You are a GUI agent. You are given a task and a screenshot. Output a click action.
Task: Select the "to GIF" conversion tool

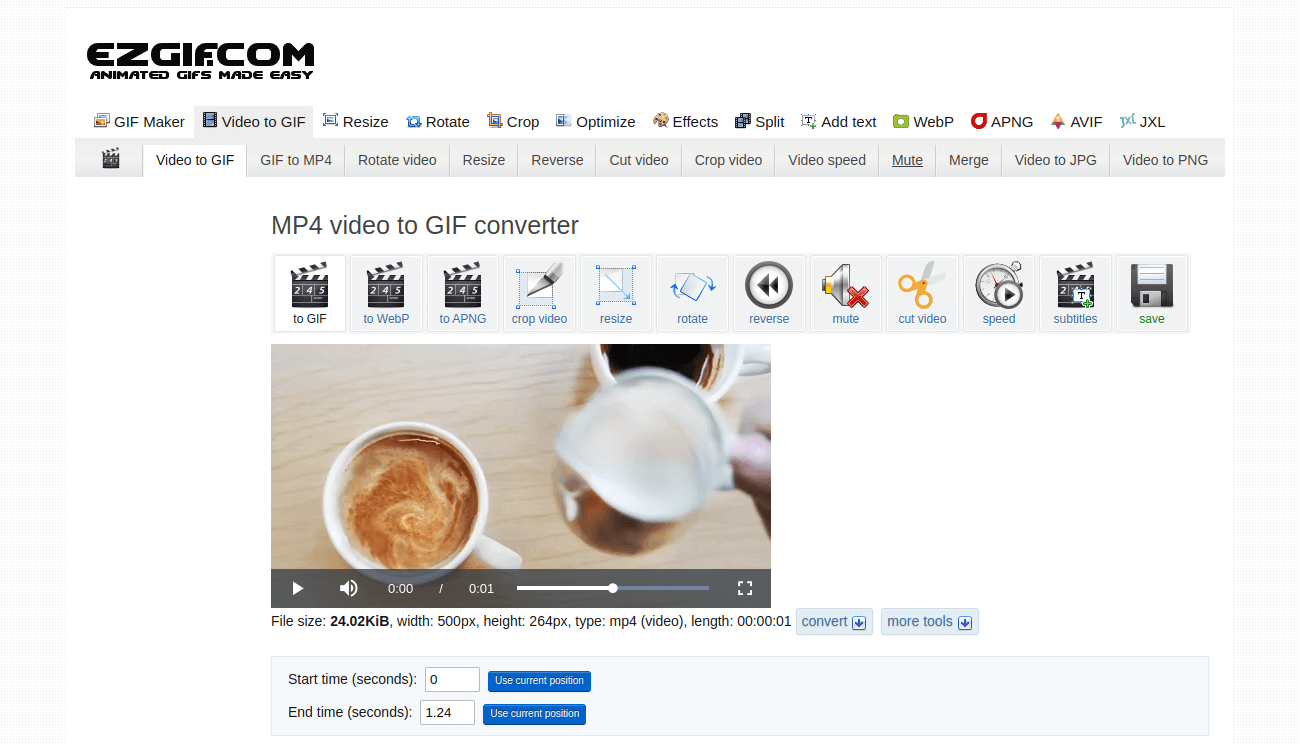pyautogui.click(x=310, y=293)
